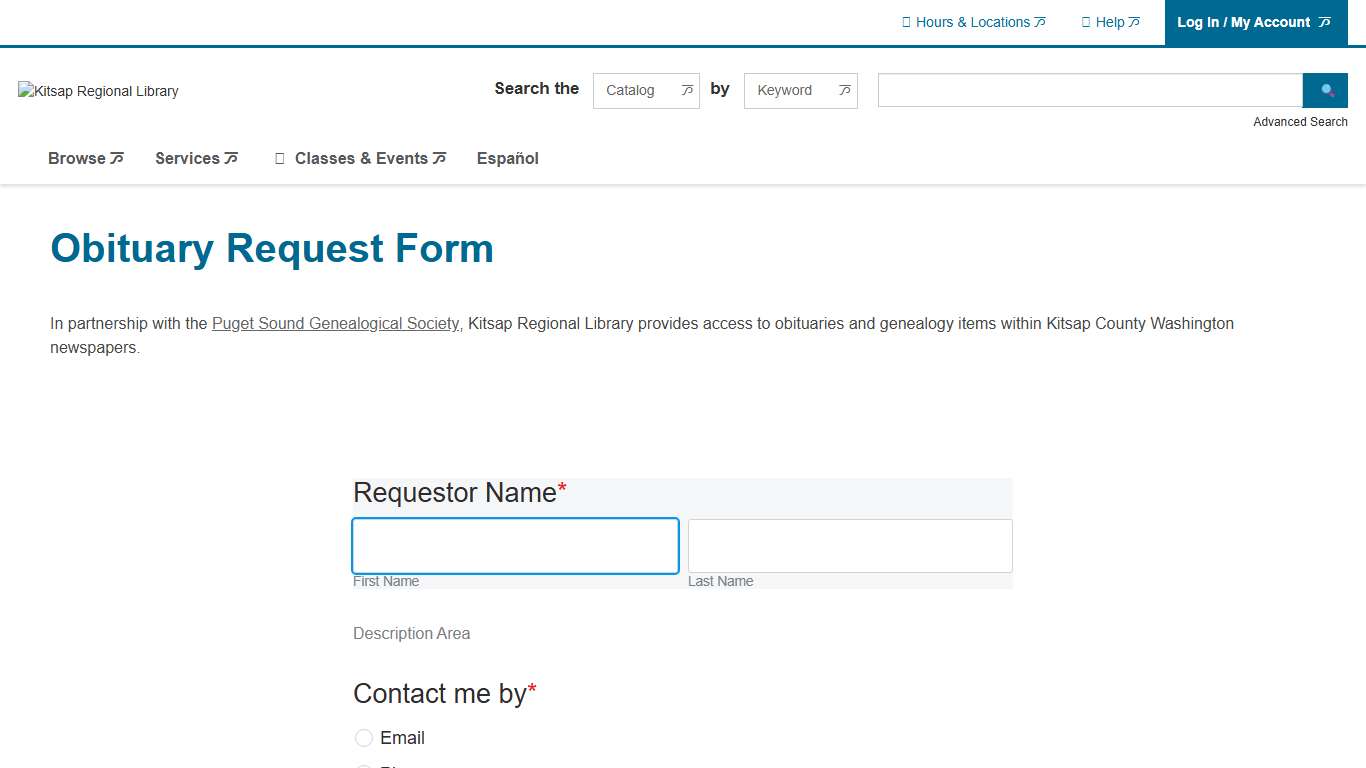1366x768 pixels.
Task: Open the Advanced Search link
Action: pos(1300,122)
